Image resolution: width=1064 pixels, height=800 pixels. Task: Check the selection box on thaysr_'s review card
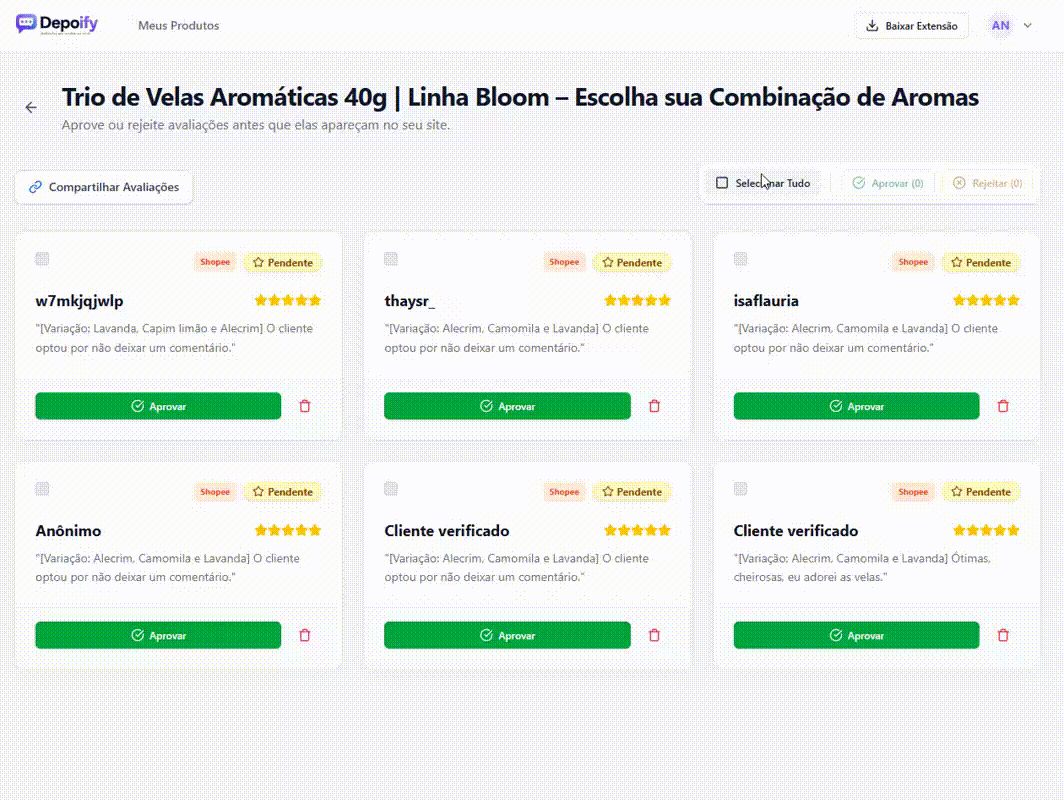(390, 258)
